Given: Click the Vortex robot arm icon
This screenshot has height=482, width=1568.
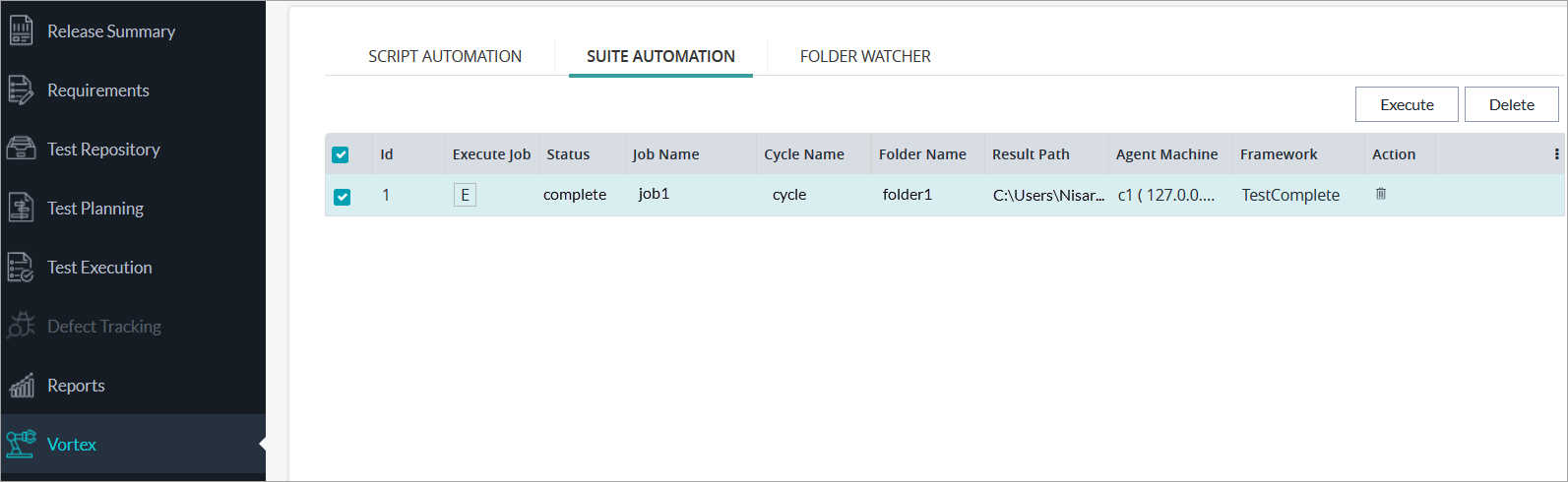Looking at the screenshot, I should 21,444.
